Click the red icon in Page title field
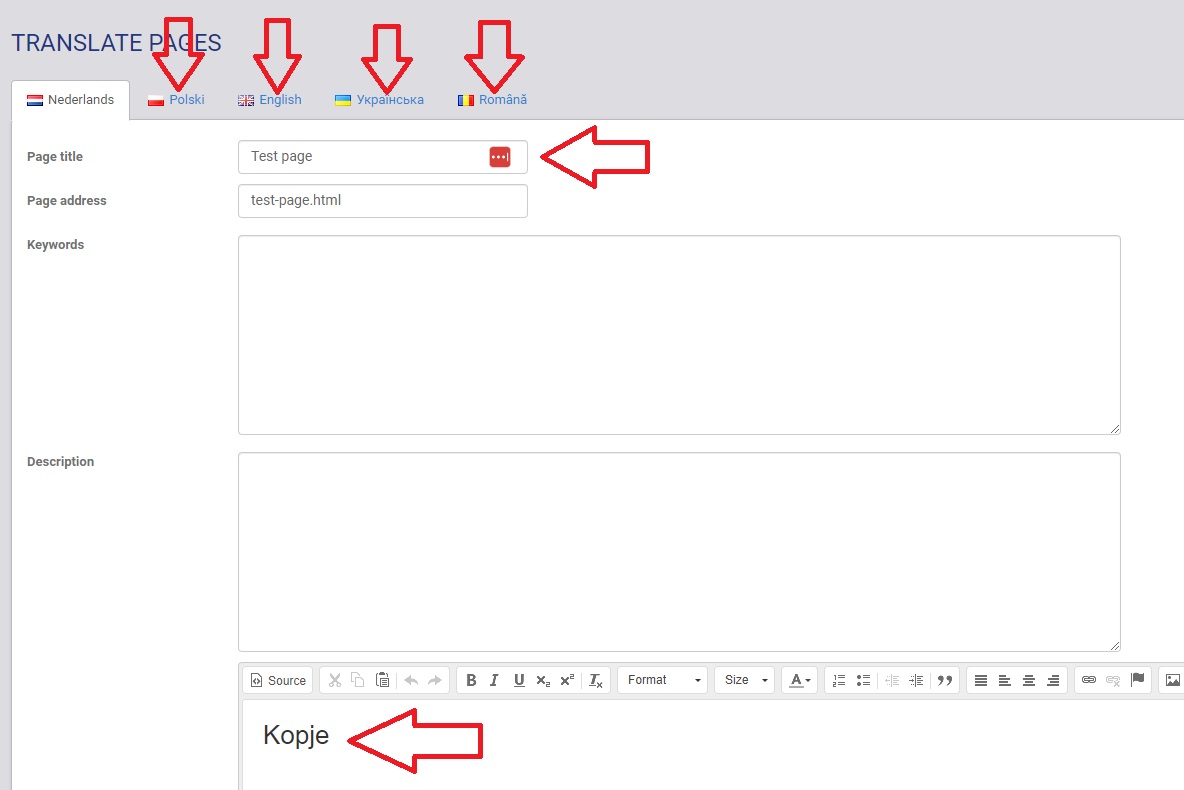 click(500, 157)
